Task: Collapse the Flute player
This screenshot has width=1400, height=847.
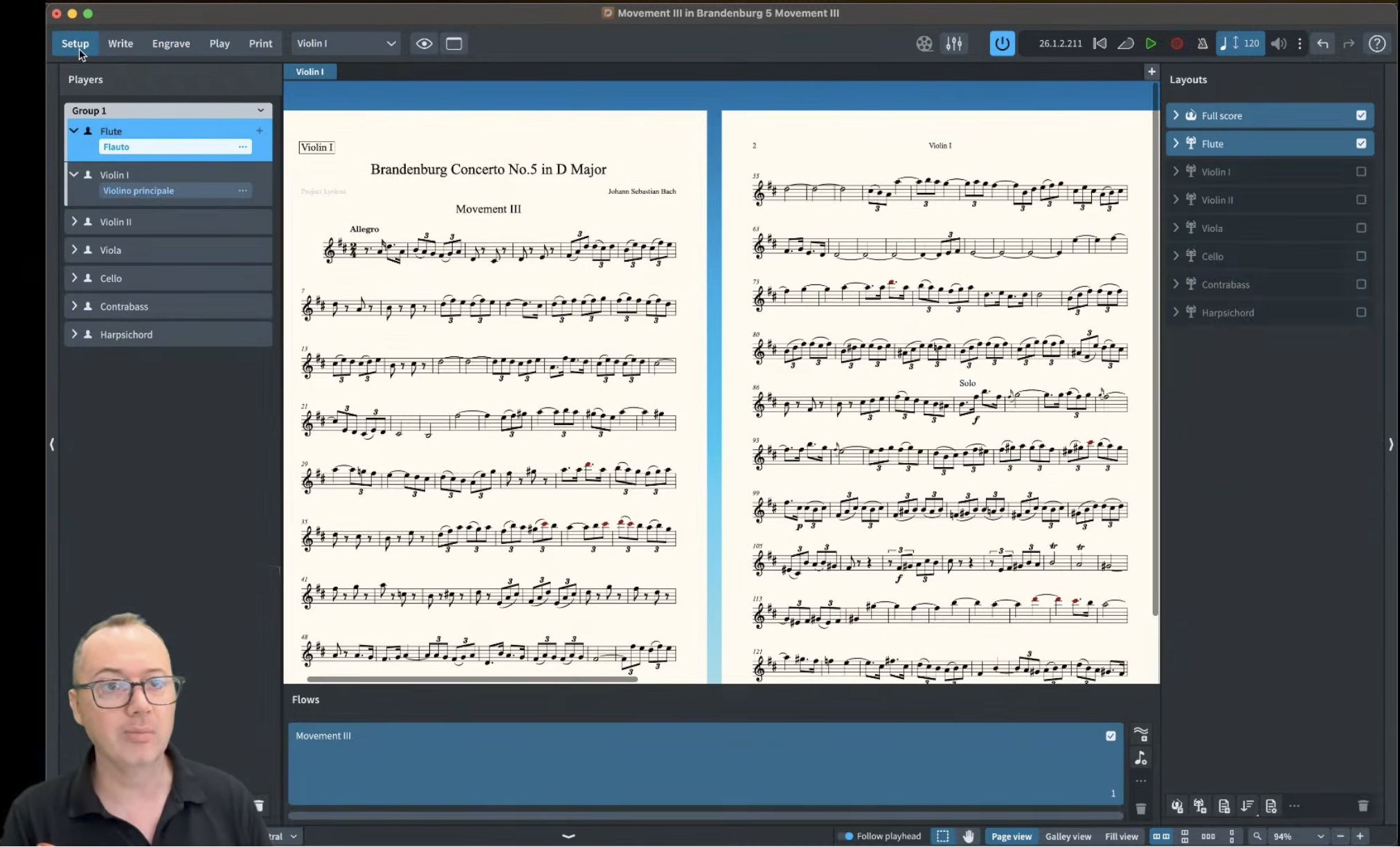Action: (x=74, y=131)
